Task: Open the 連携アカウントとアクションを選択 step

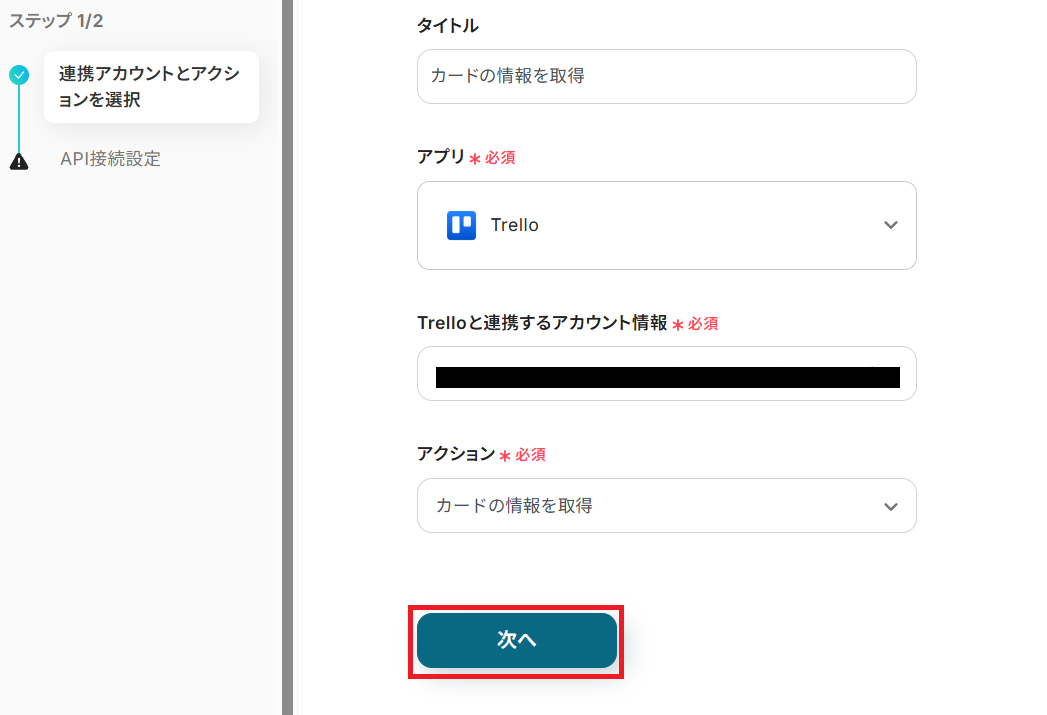Action: 150,87
